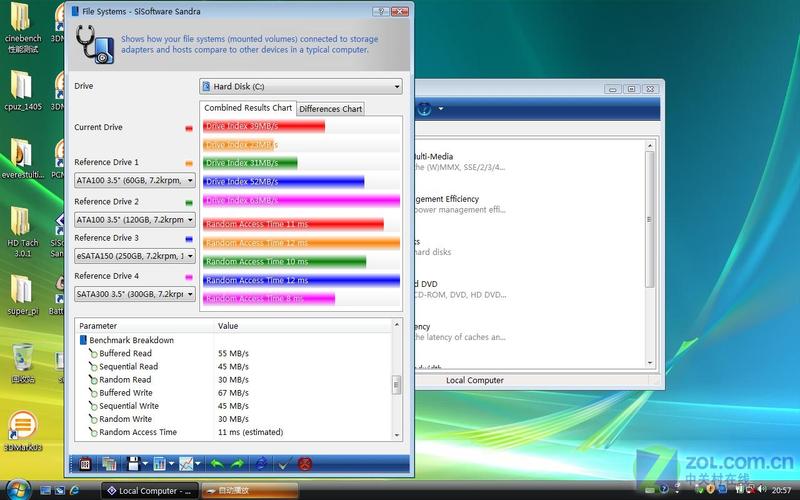Select the Buffered Write row
Viewport: 800px width, 500px height.
coord(234,393)
